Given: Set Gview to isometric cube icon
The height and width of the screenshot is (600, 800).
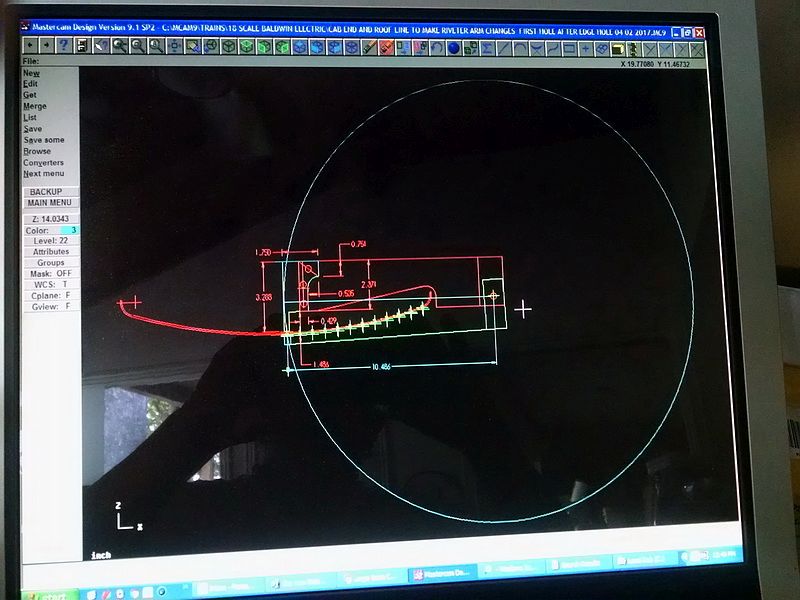Looking at the screenshot, I should click(229, 46).
